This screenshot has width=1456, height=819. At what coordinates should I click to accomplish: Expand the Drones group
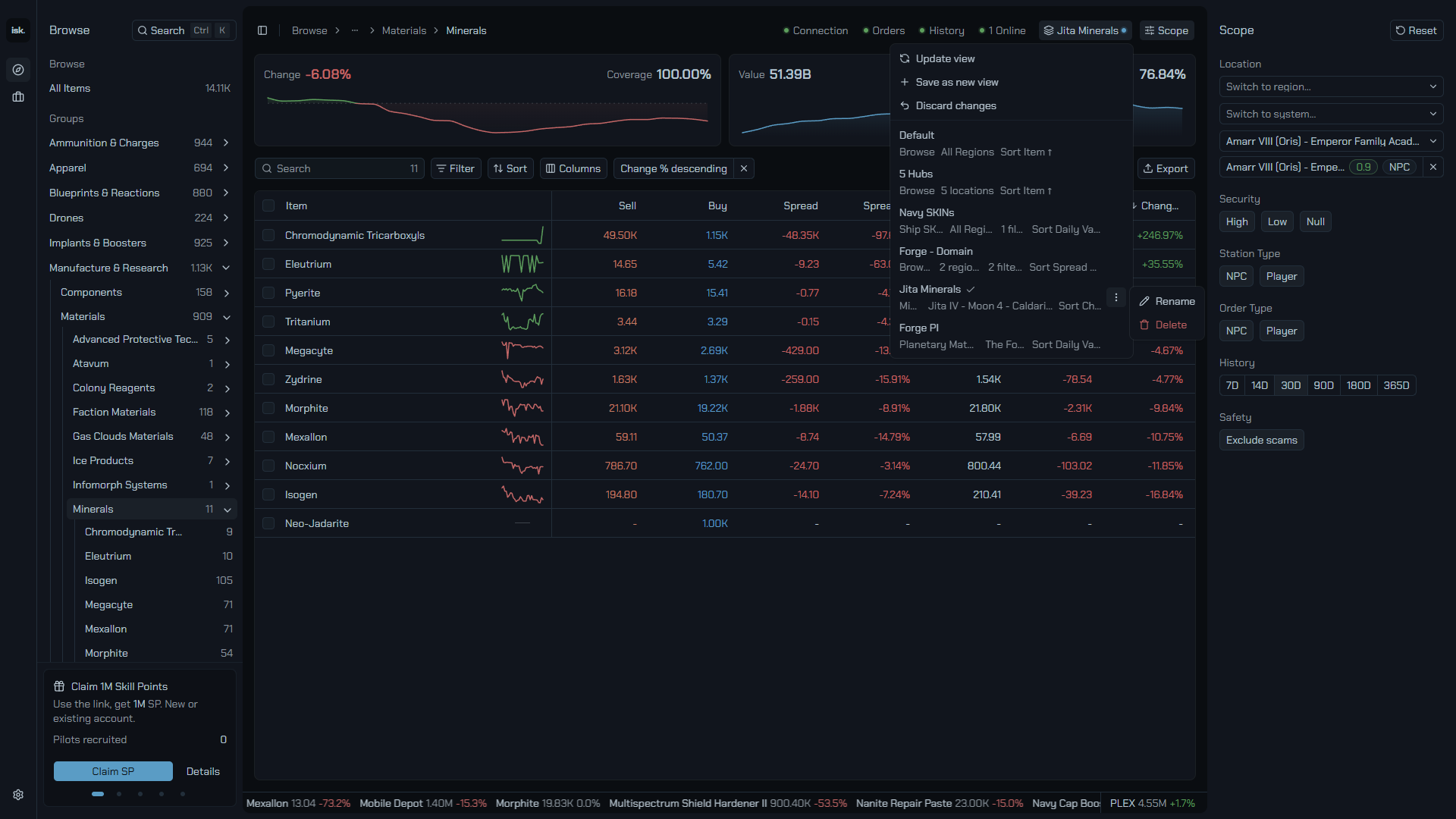click(x=226, y=218)
